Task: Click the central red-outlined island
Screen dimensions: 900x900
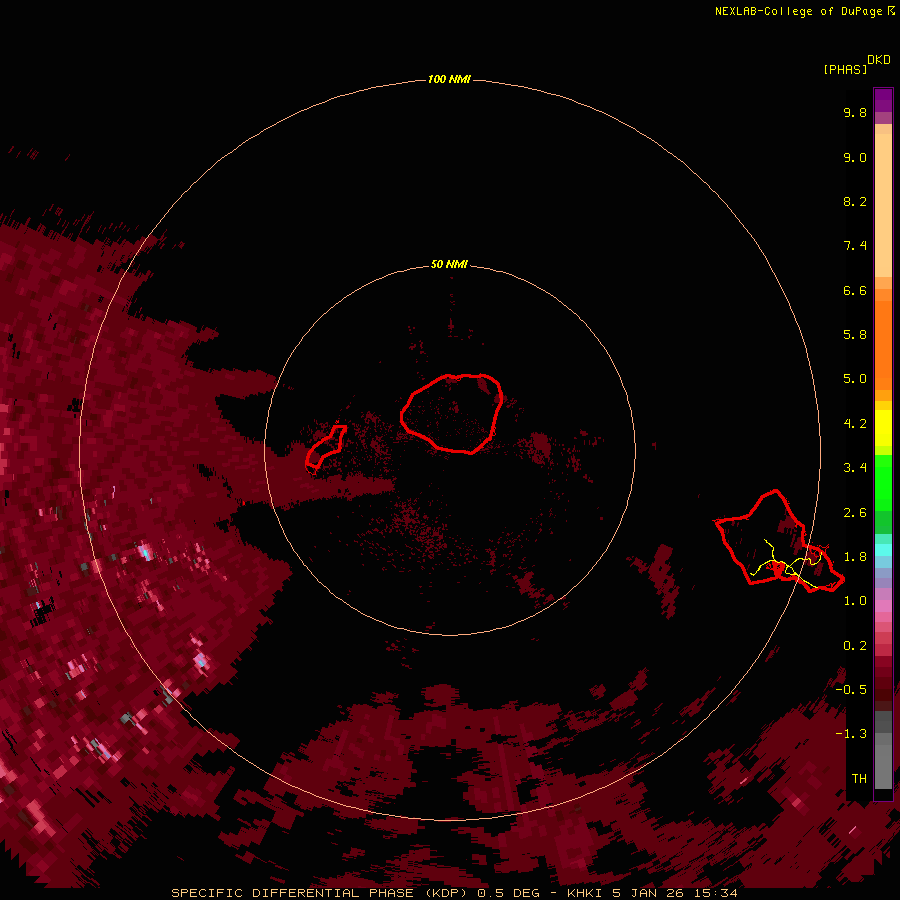Action: [x=452, y=413]
